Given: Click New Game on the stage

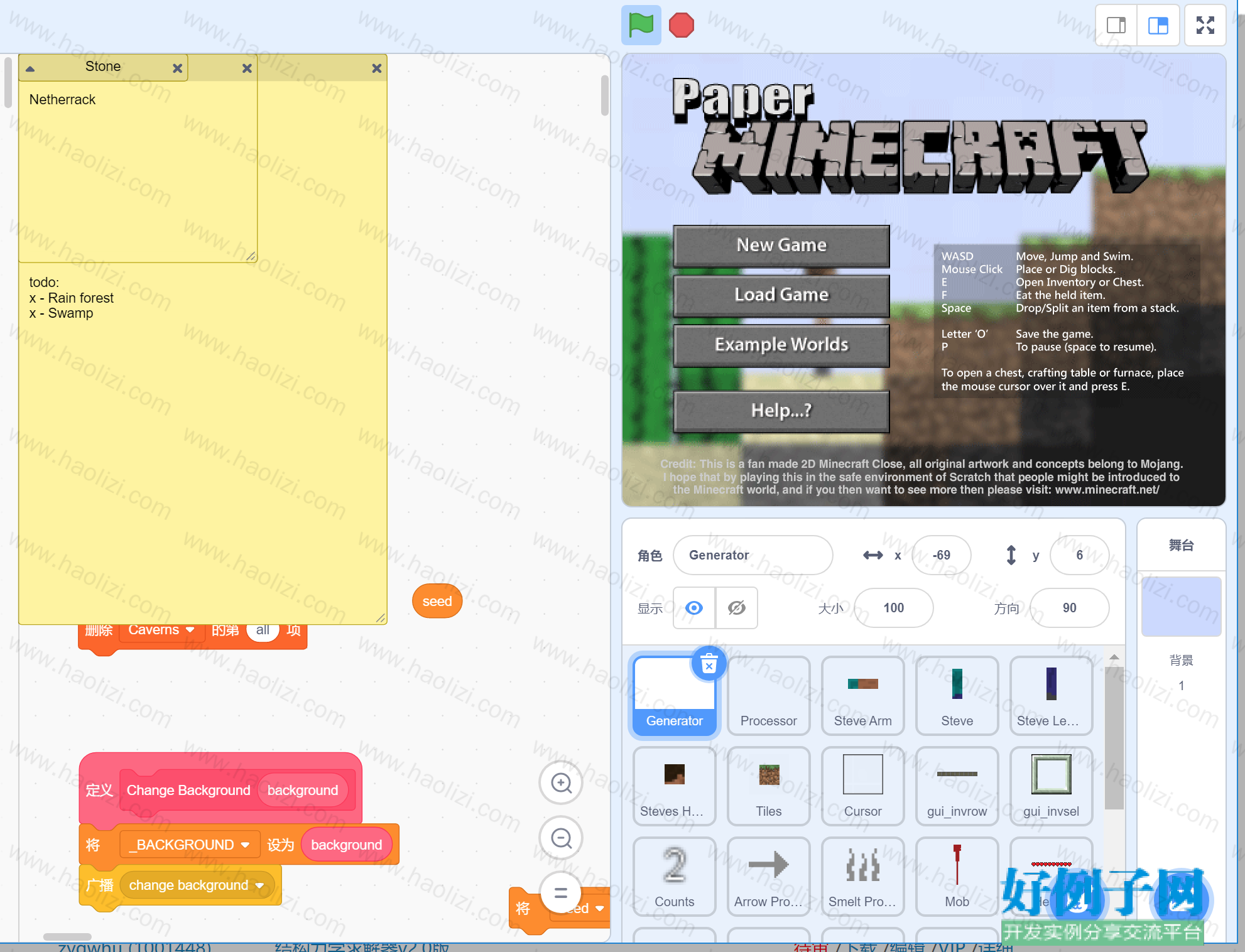Looking at the screenshot, I should [781, 246].
